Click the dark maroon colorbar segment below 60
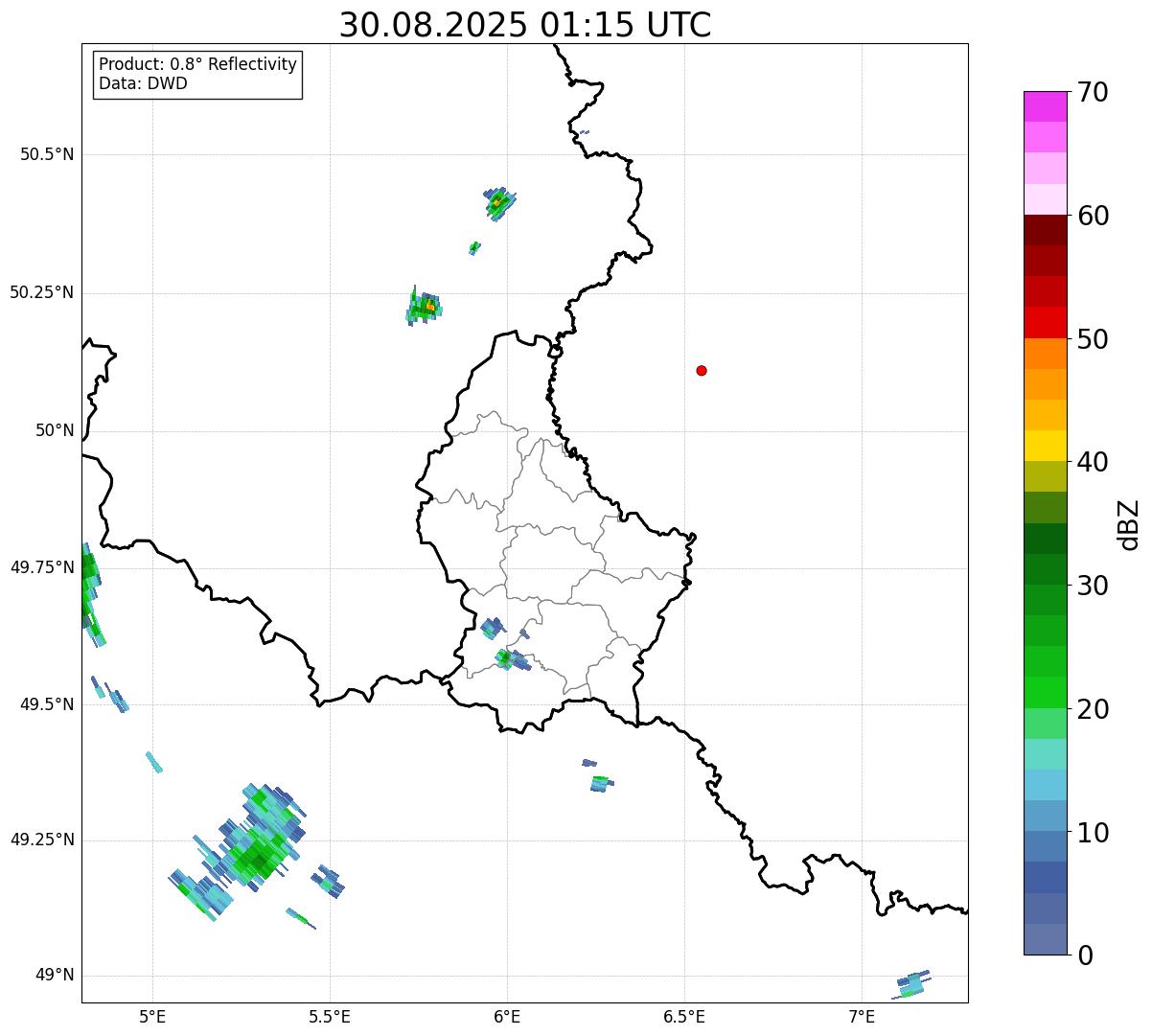Screen dimensions: 1152x1036 [x=1045, y=230]
